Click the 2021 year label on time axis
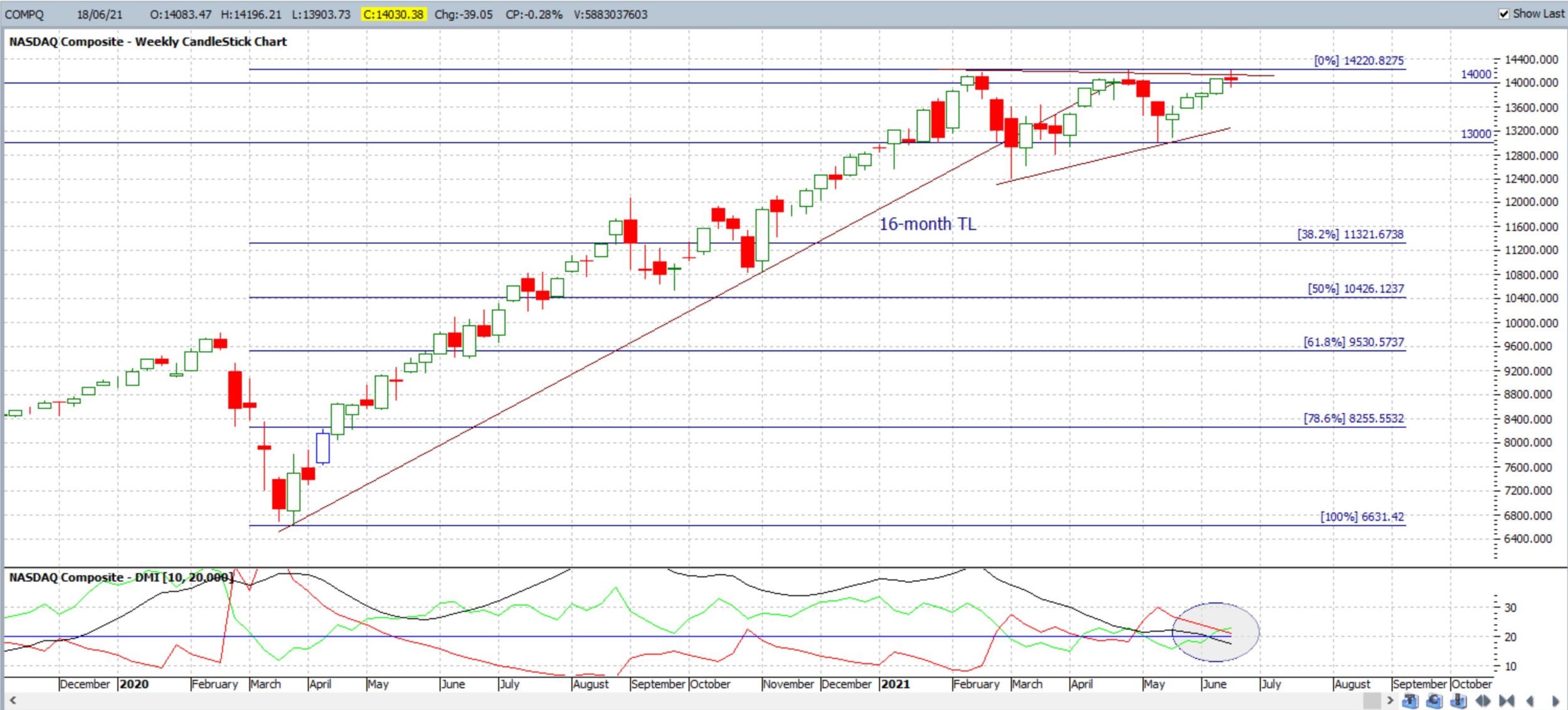The height and width of the screenshot is (710, 1568). click(x=895, y=684)
